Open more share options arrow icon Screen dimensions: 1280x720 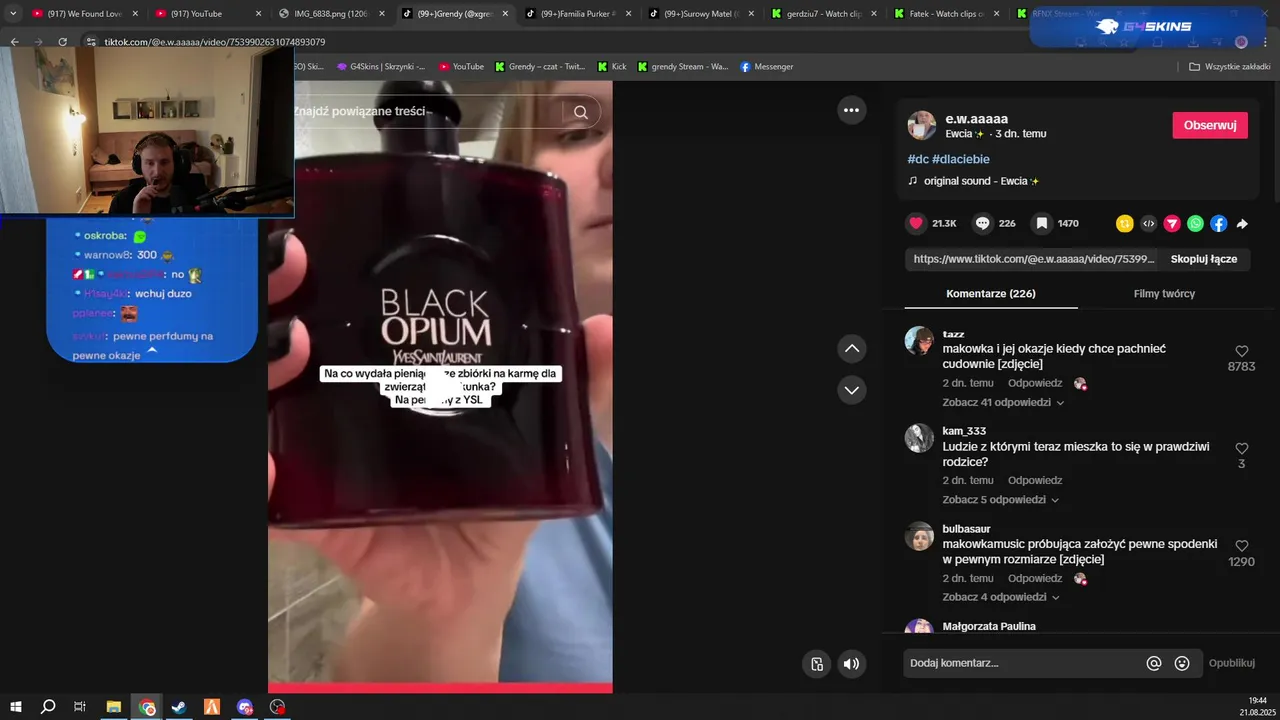pos(1242,224)
